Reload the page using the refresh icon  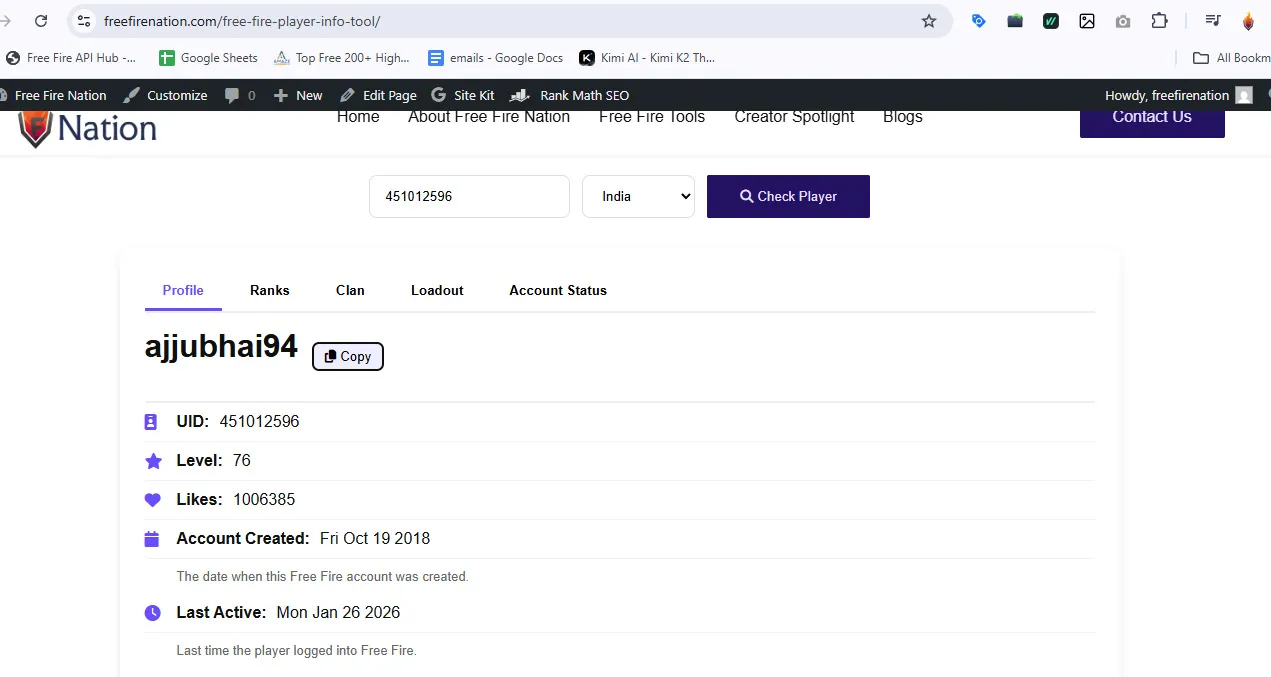pos(41,21)
